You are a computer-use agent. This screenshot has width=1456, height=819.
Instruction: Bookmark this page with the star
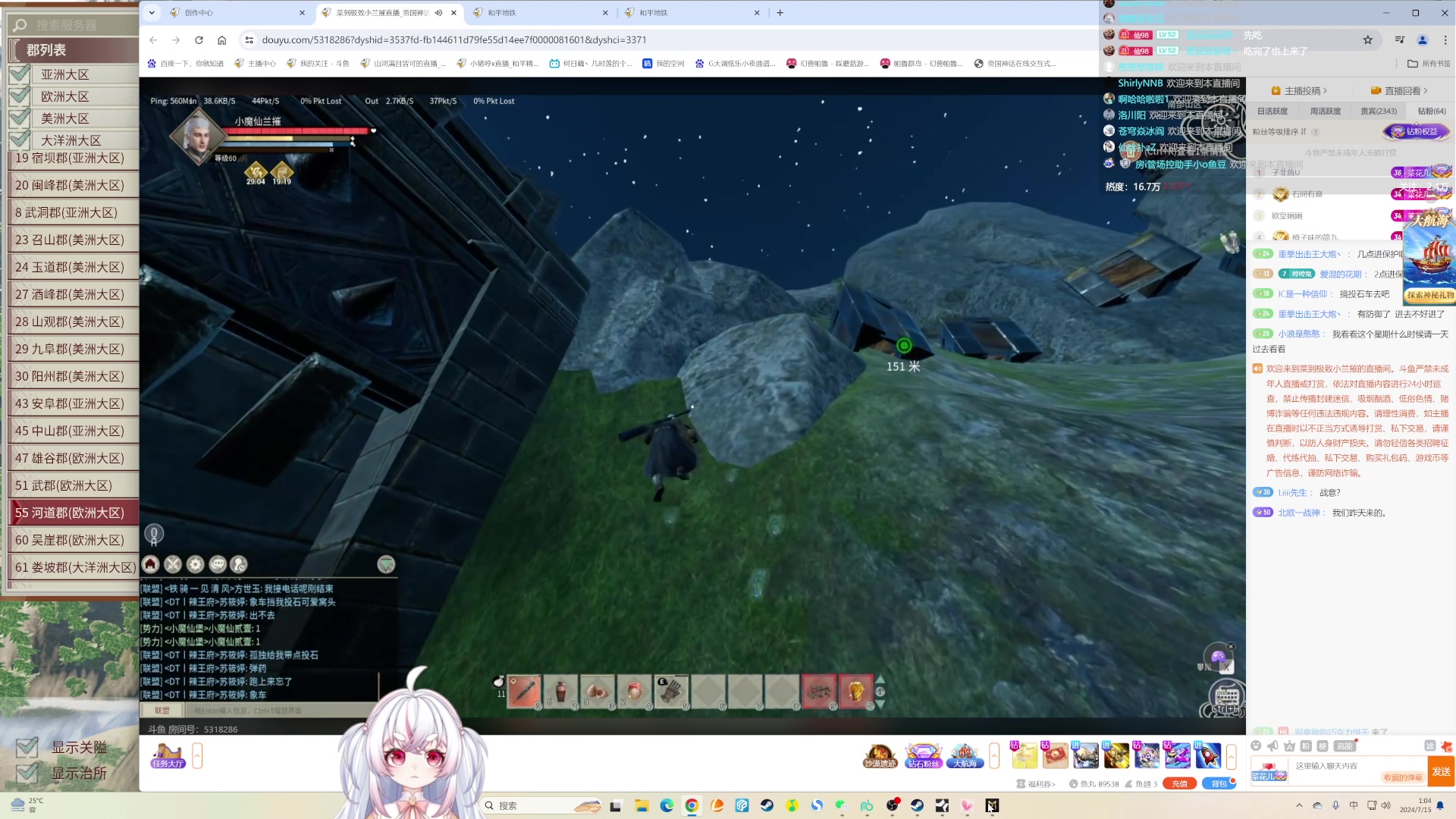[x=1368, y=39]
